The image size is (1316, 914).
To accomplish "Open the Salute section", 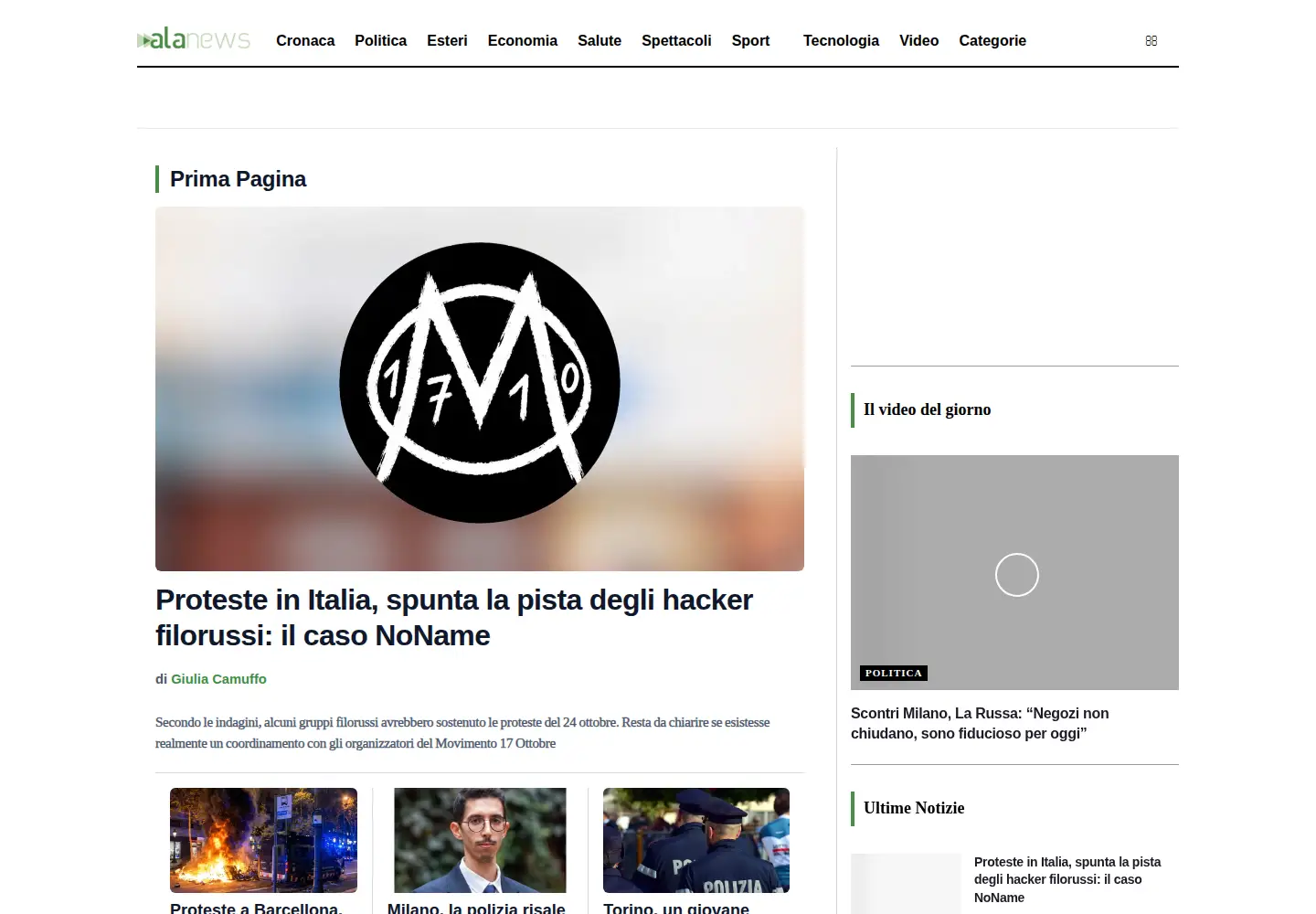I will (x=600, y=40).
